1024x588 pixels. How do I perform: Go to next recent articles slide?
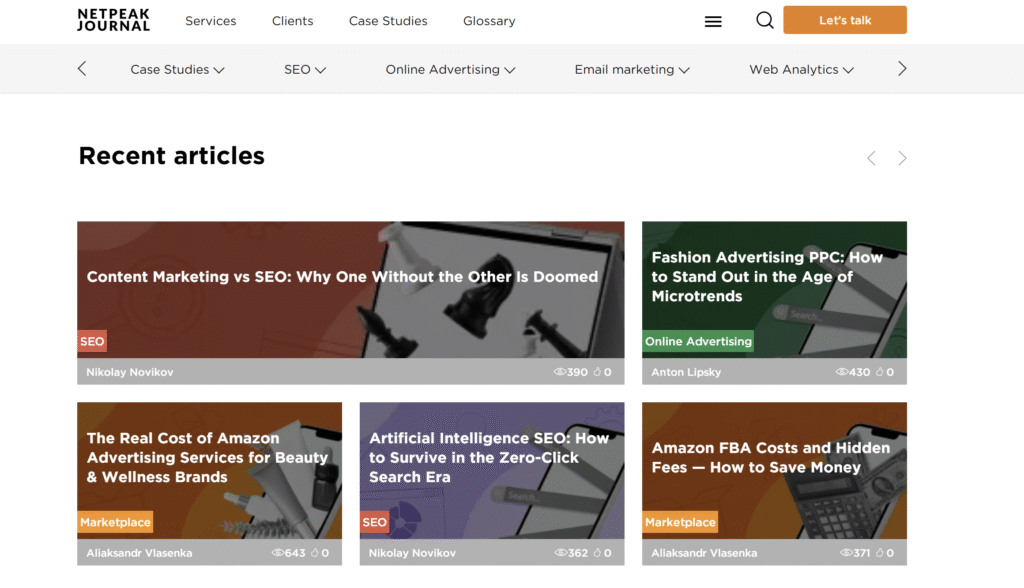coord(902,158)
